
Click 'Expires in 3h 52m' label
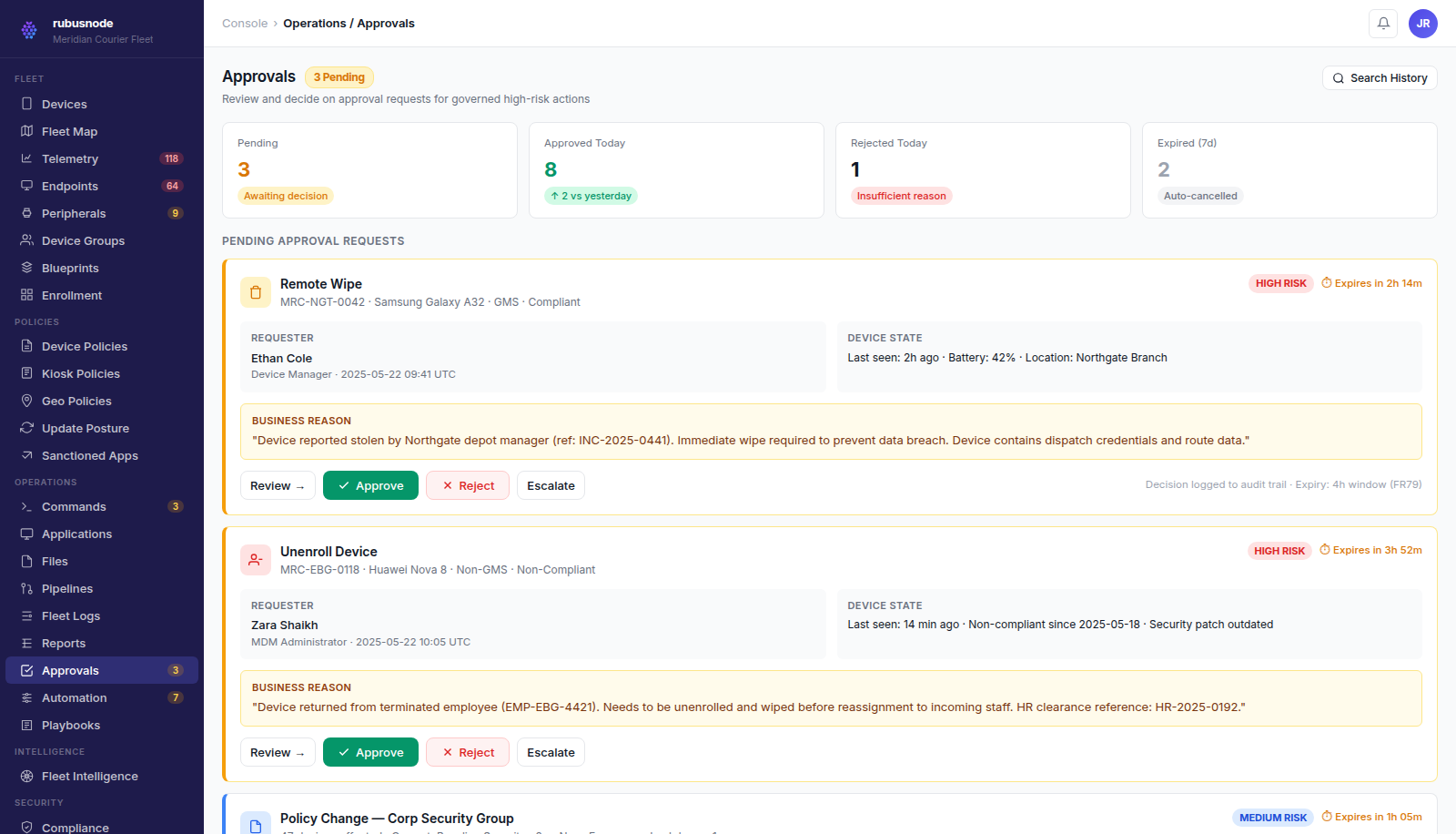[x=1370, y=550]
